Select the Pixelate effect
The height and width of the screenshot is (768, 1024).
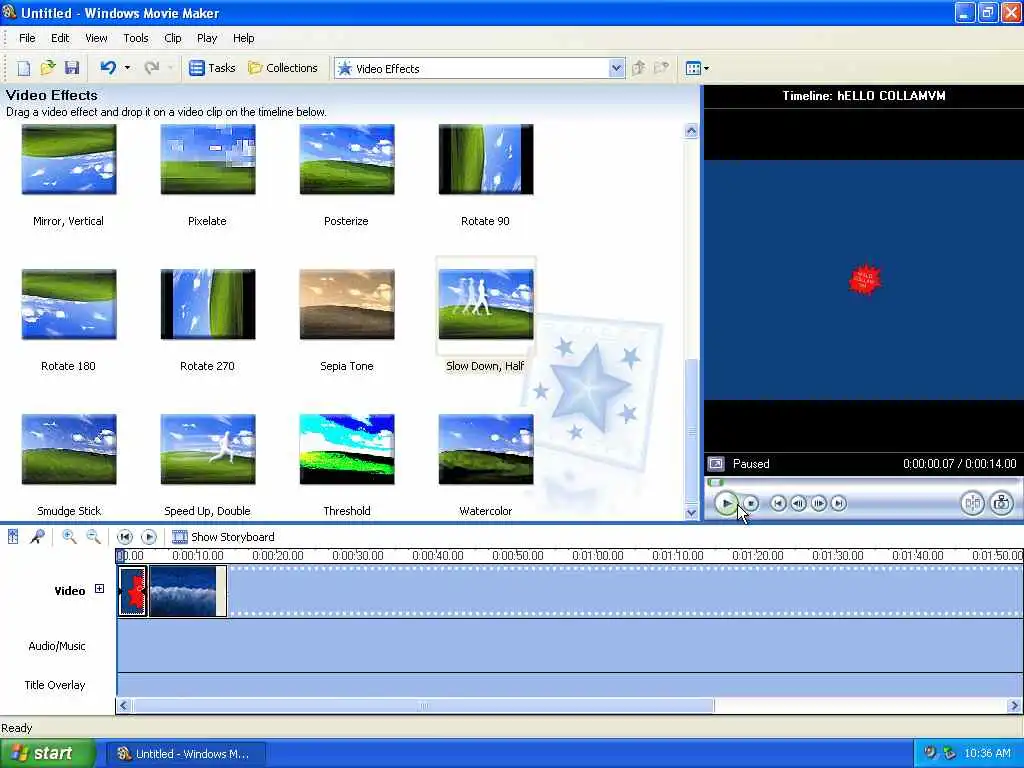pos(208,159)
